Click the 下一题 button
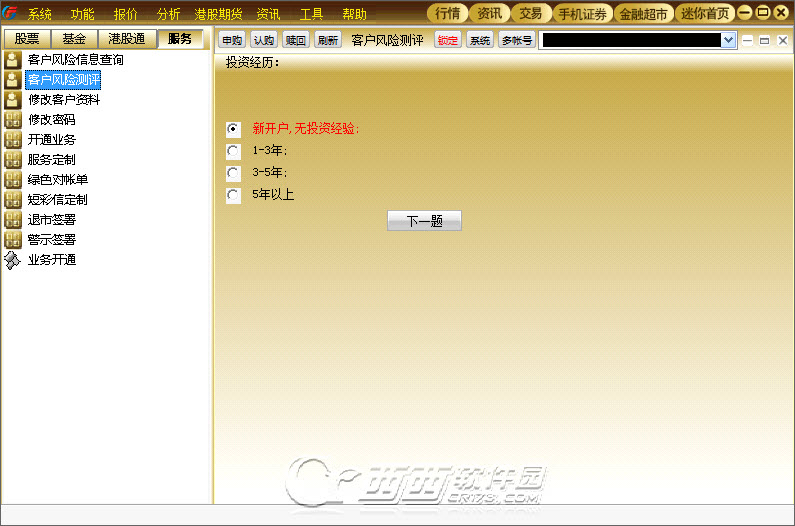The image size is (795, 526). coord(424,221)
